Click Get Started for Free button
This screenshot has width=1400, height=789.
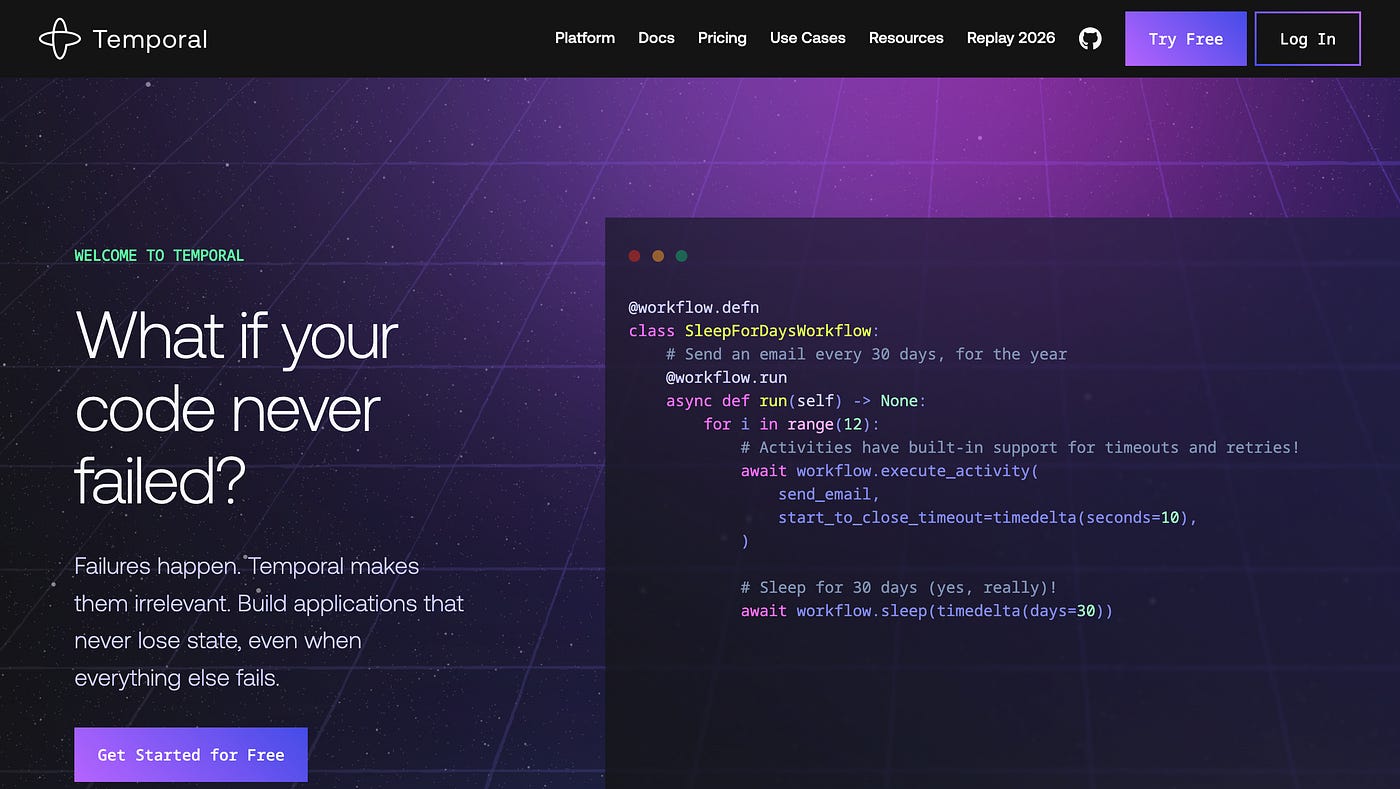pyautogui.click(x=191, y=755)
